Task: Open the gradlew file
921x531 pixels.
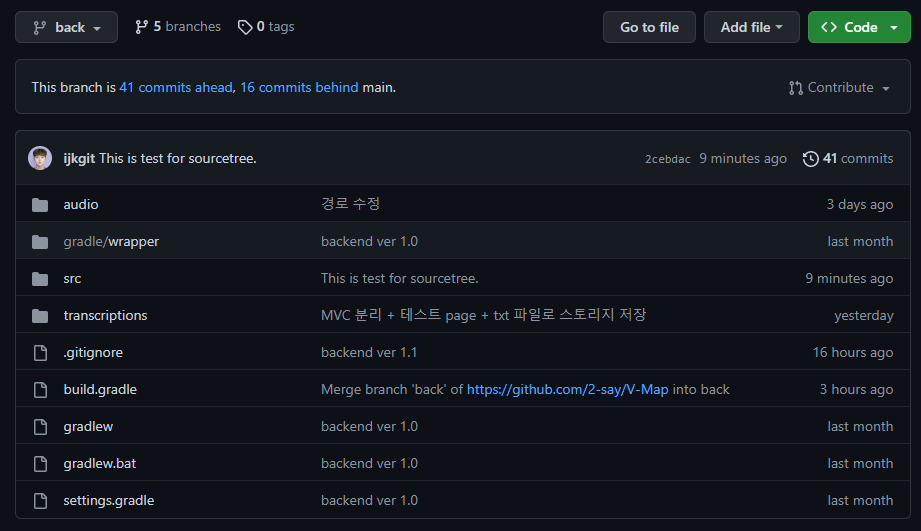Action: pos(88,426)
